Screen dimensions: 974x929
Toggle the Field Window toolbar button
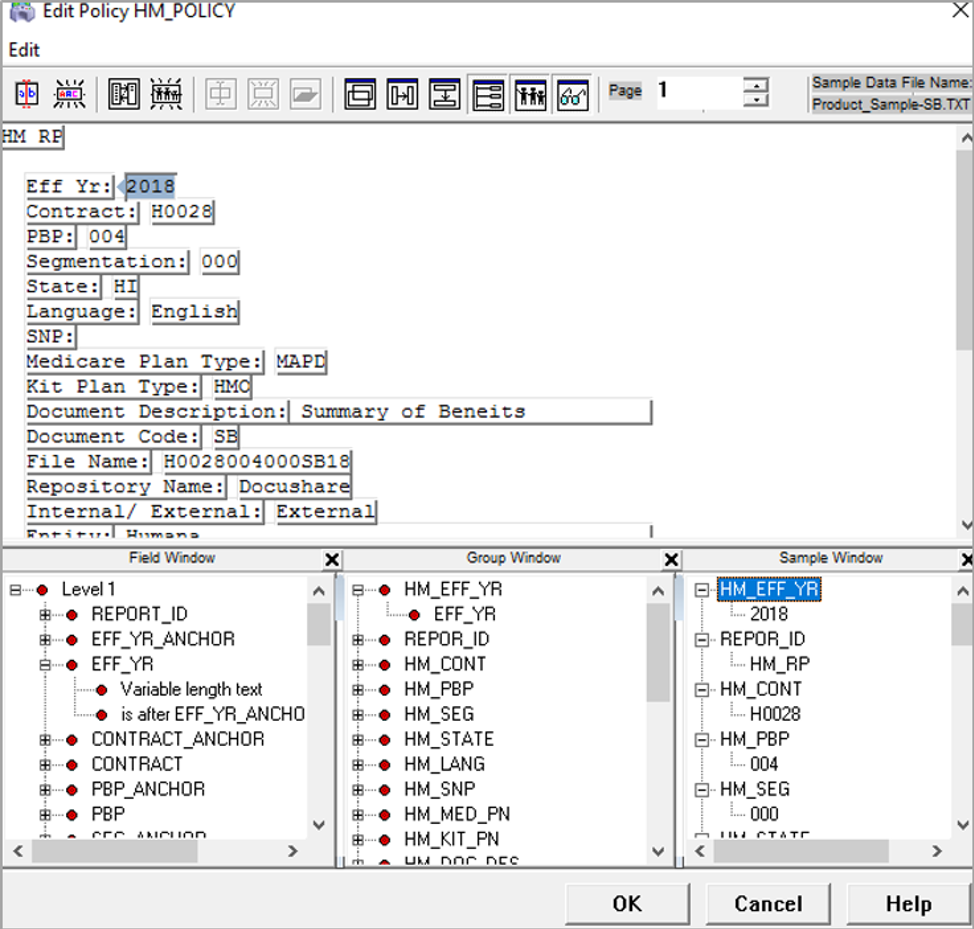tap(488, 95)
